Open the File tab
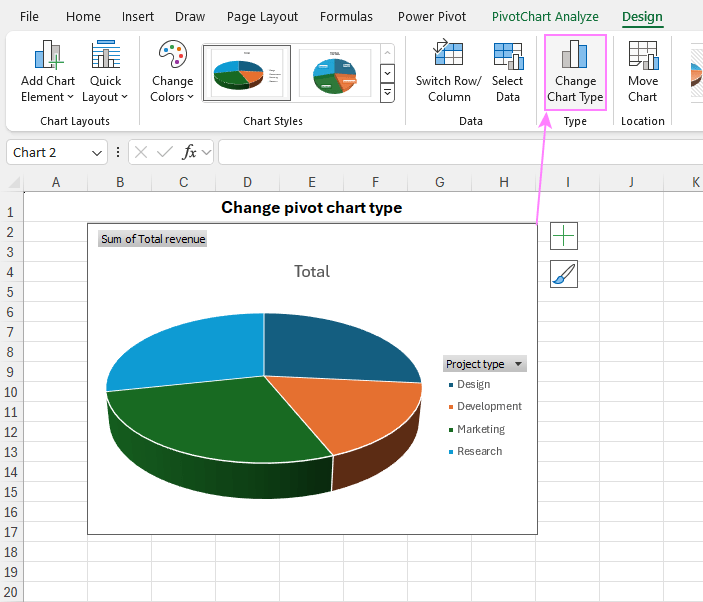The width and height of the screenshot is (703, 602). pos(29,17)
